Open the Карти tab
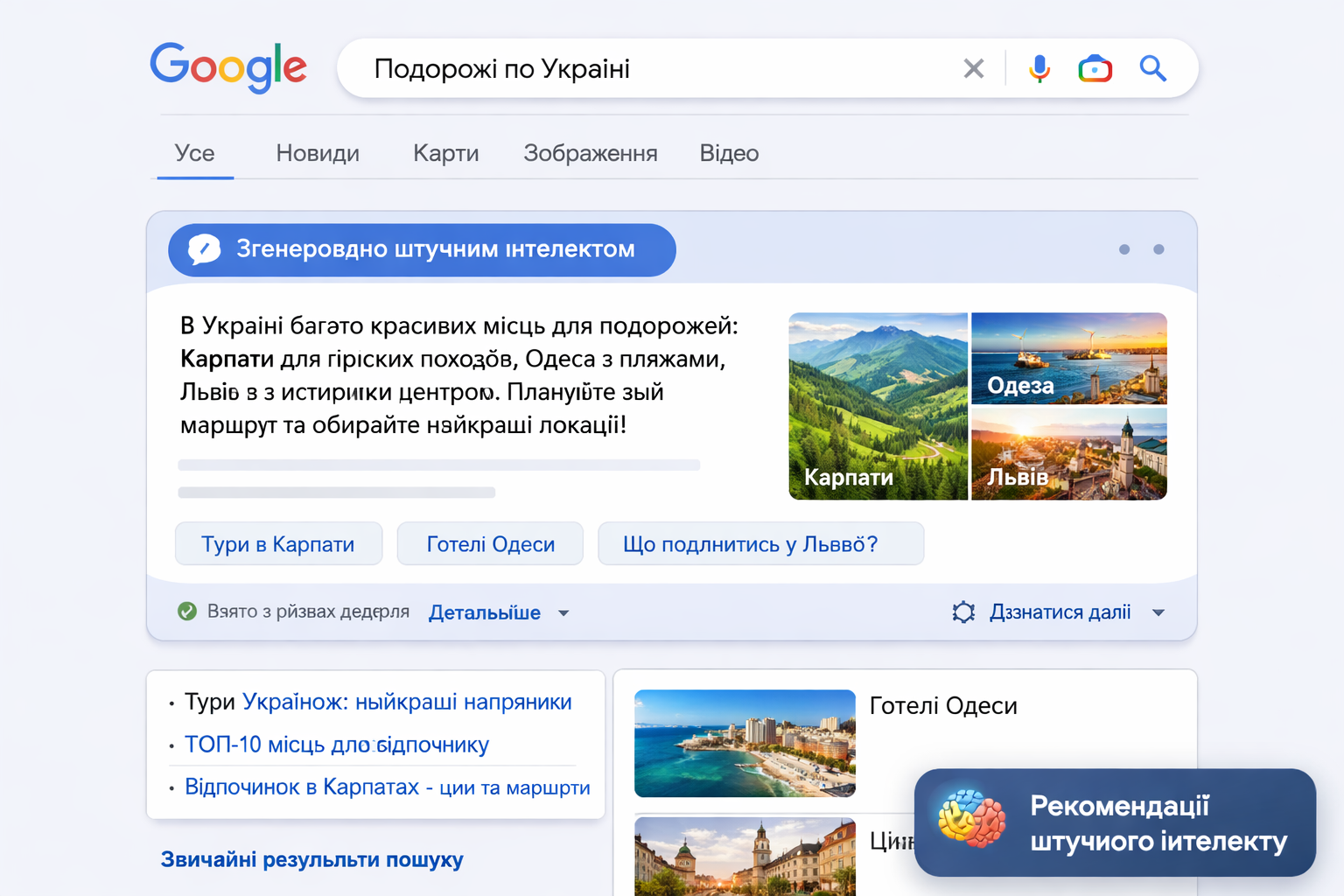 coord(446,154)
